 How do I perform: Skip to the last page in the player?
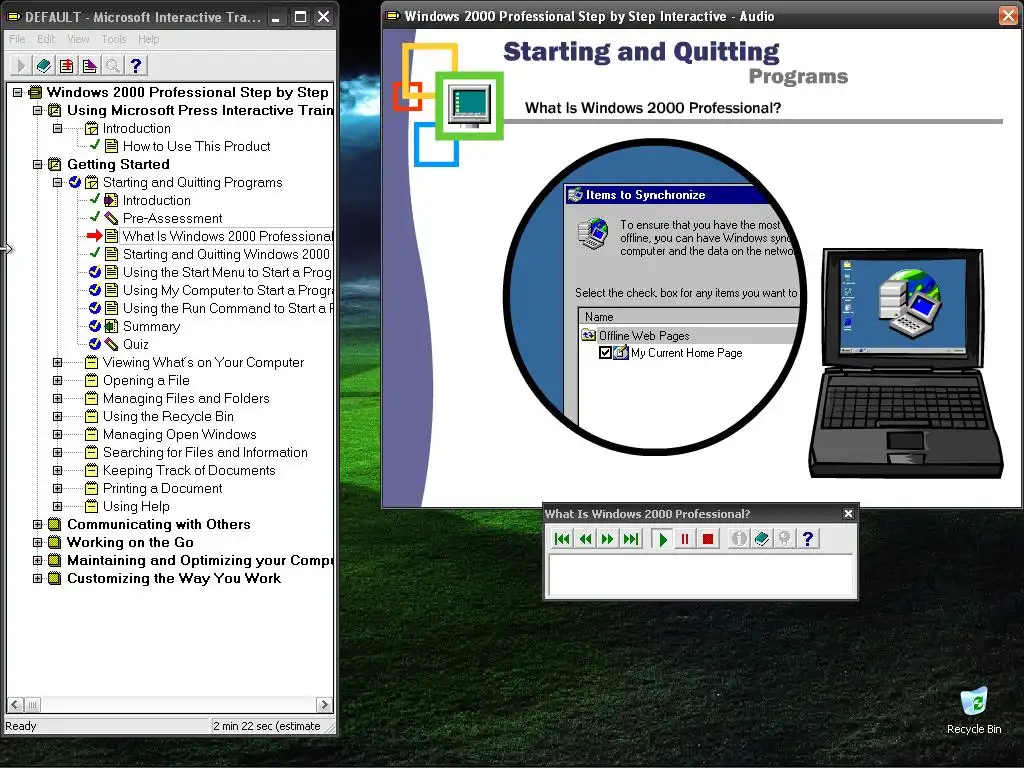631,539
